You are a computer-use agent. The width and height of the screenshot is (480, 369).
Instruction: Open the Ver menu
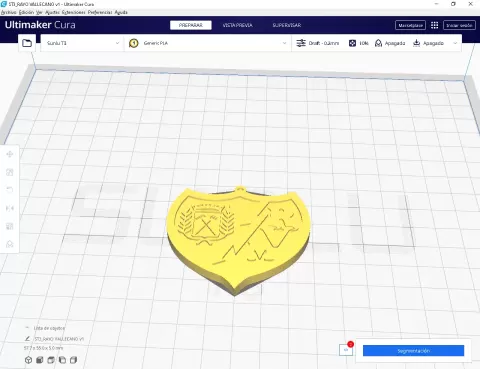[39, 12]
